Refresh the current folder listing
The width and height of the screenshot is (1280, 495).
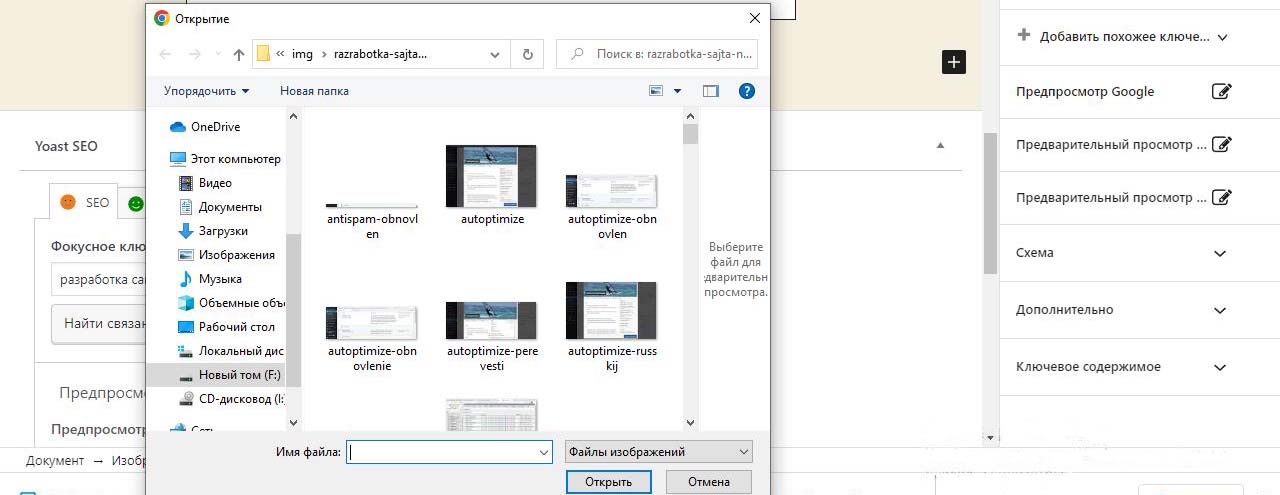click(x=527, y=54)
